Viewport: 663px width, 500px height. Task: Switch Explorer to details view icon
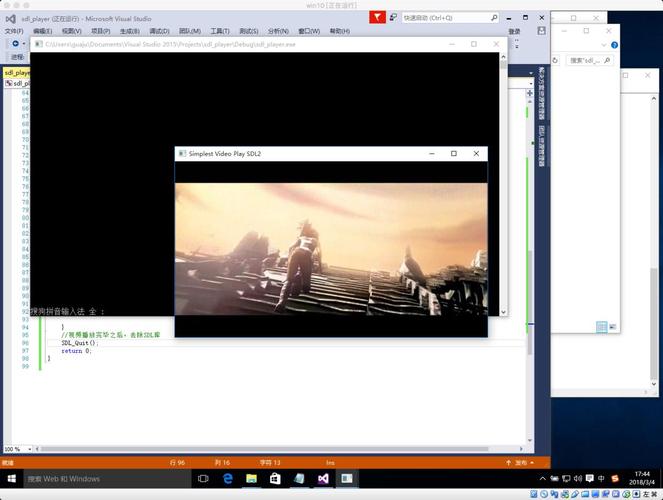point(601,327)
